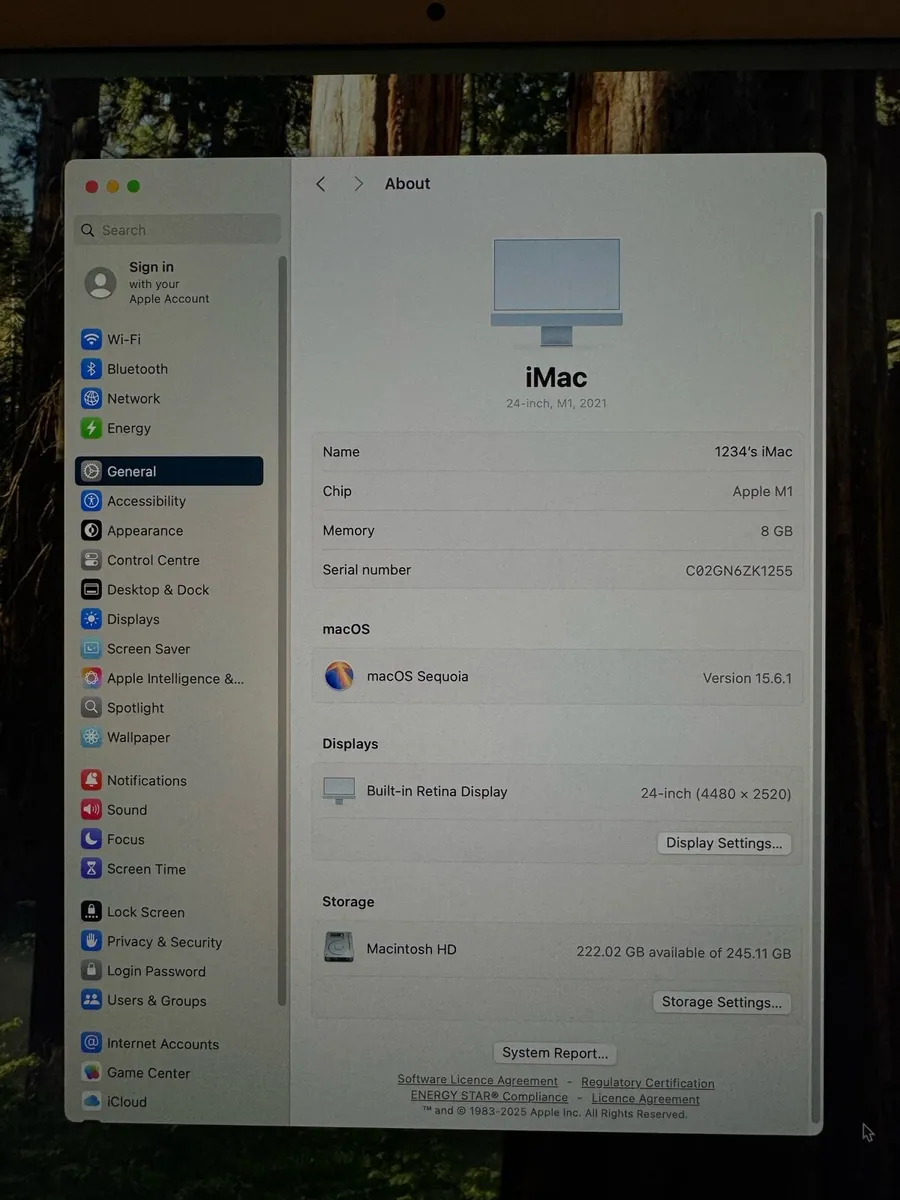Select the Login Password lock icon
This screenshot has height=1200, width=900.
coord(91,971)
